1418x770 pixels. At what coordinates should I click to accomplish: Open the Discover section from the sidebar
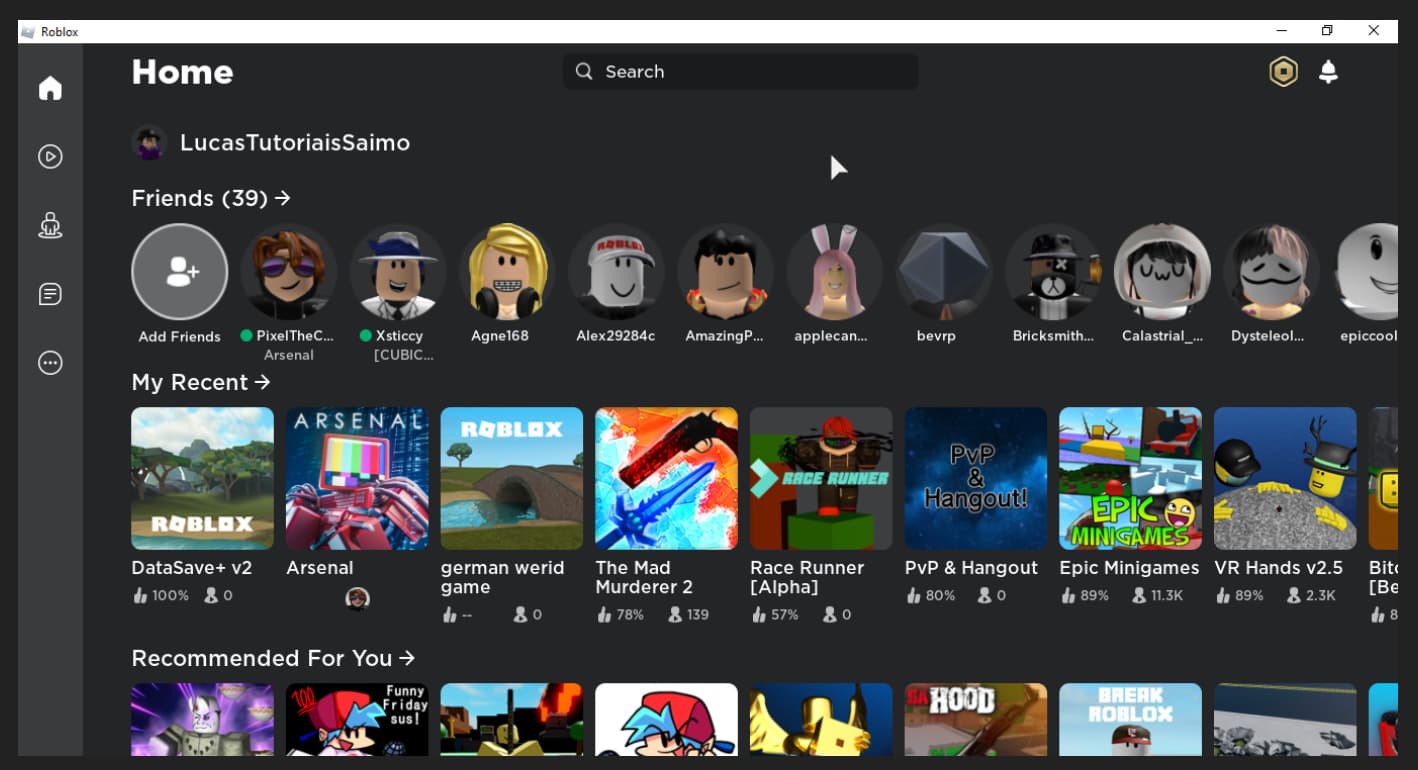pyautogui.click(x=50, y=157)
